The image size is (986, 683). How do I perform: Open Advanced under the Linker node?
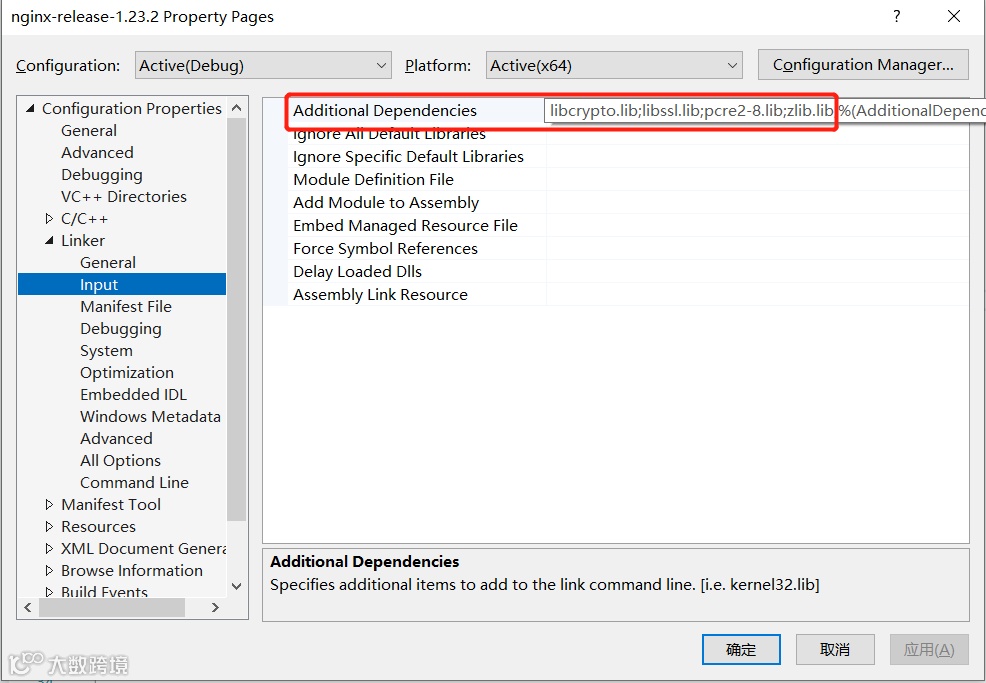pyautogui.click(x=116, y=438)
